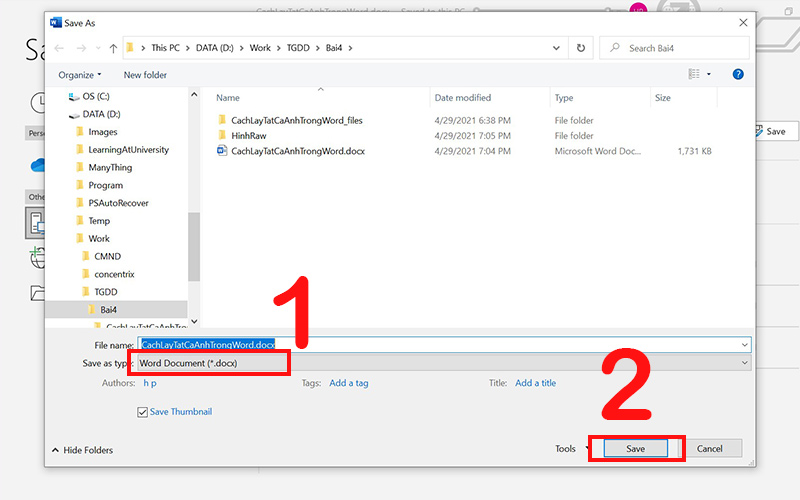Open CMND folder in tree
The height and width of the screenshot is (500, 800).
point(102,257)
